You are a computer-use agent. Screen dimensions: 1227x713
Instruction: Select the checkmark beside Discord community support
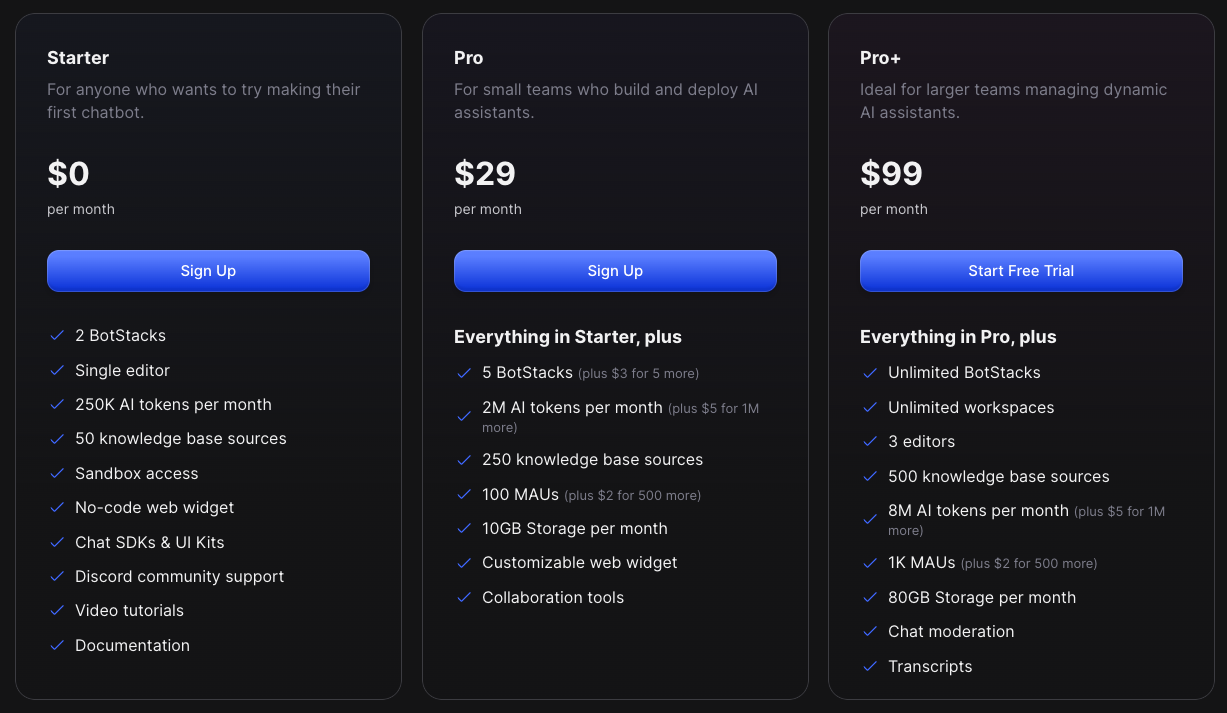pyautogui.click(x=57, y=577)
